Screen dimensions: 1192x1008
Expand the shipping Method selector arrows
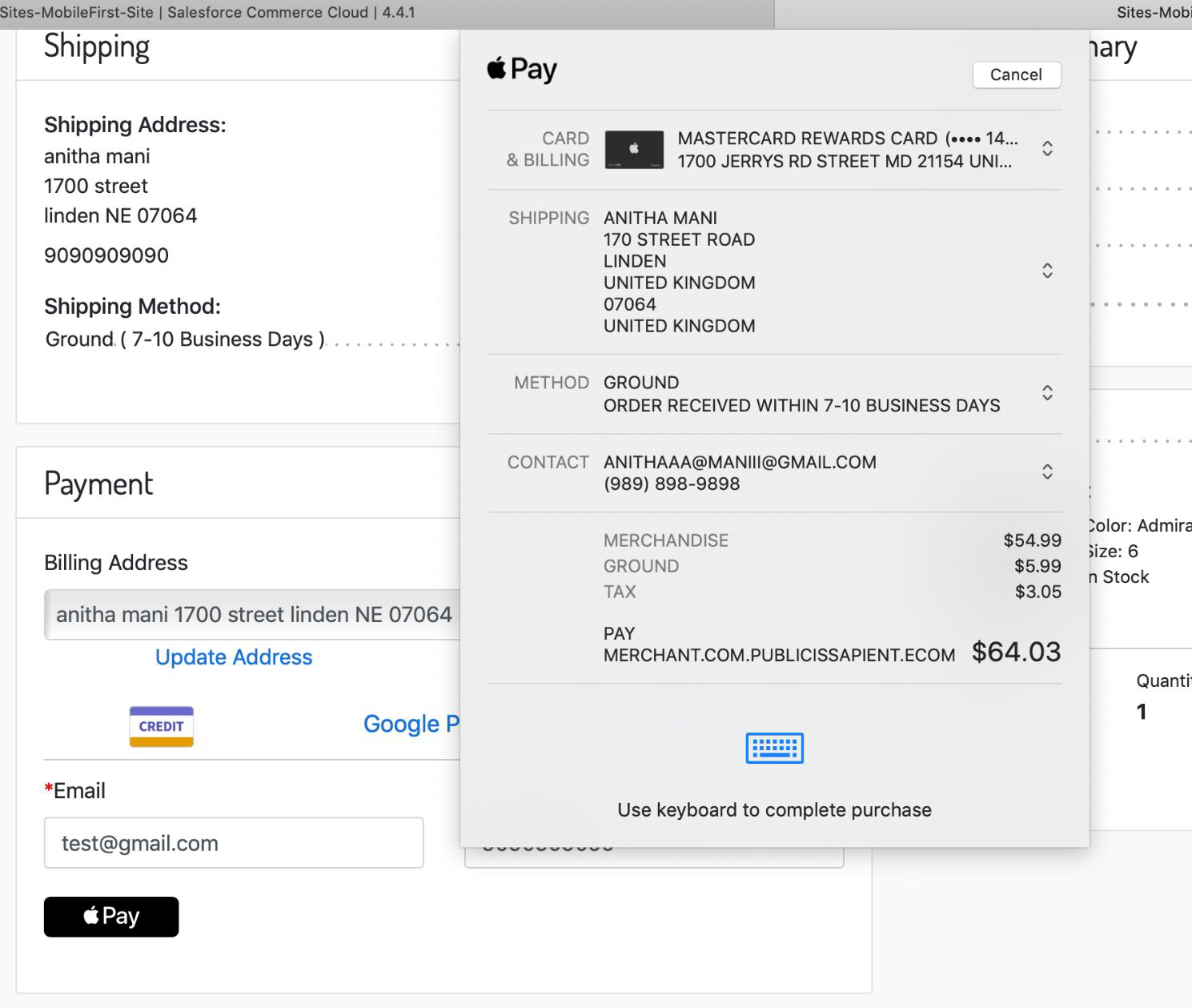pos(1046,392)
